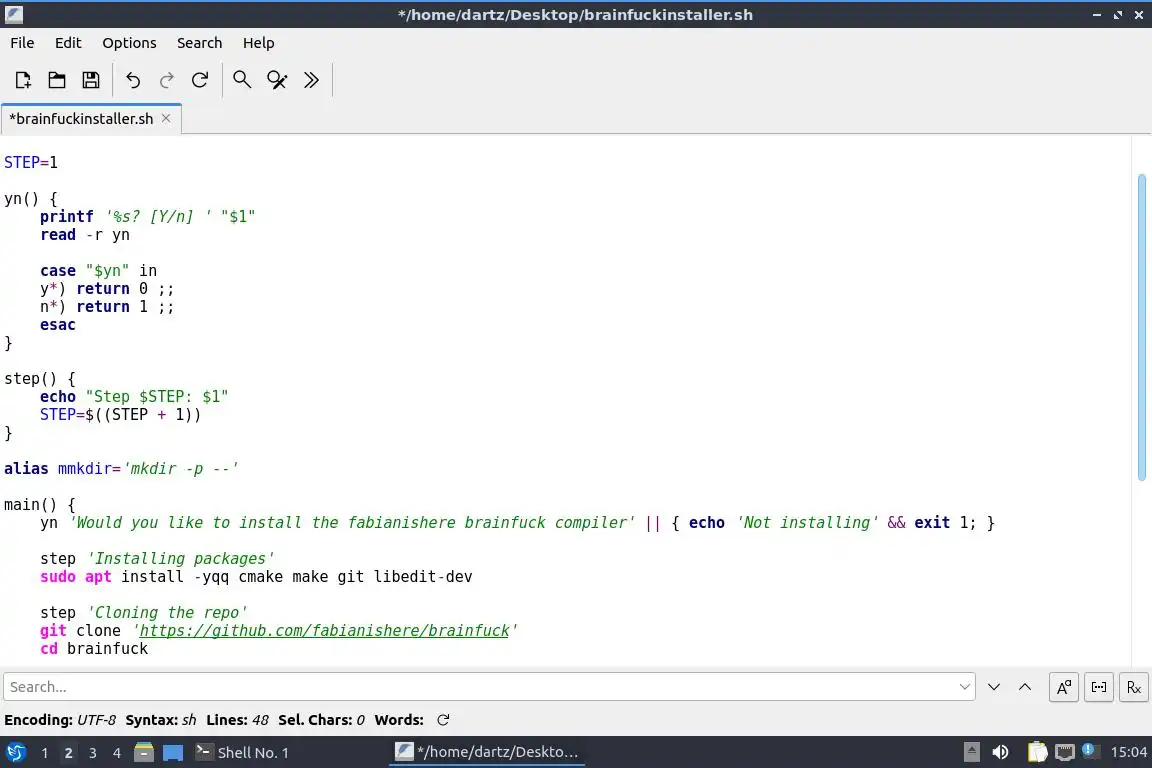The height and width of the screenshot is (768, 1152).
Task: Open the github.com/fabianishere/brainfuck link
Action: coord(324,631)
